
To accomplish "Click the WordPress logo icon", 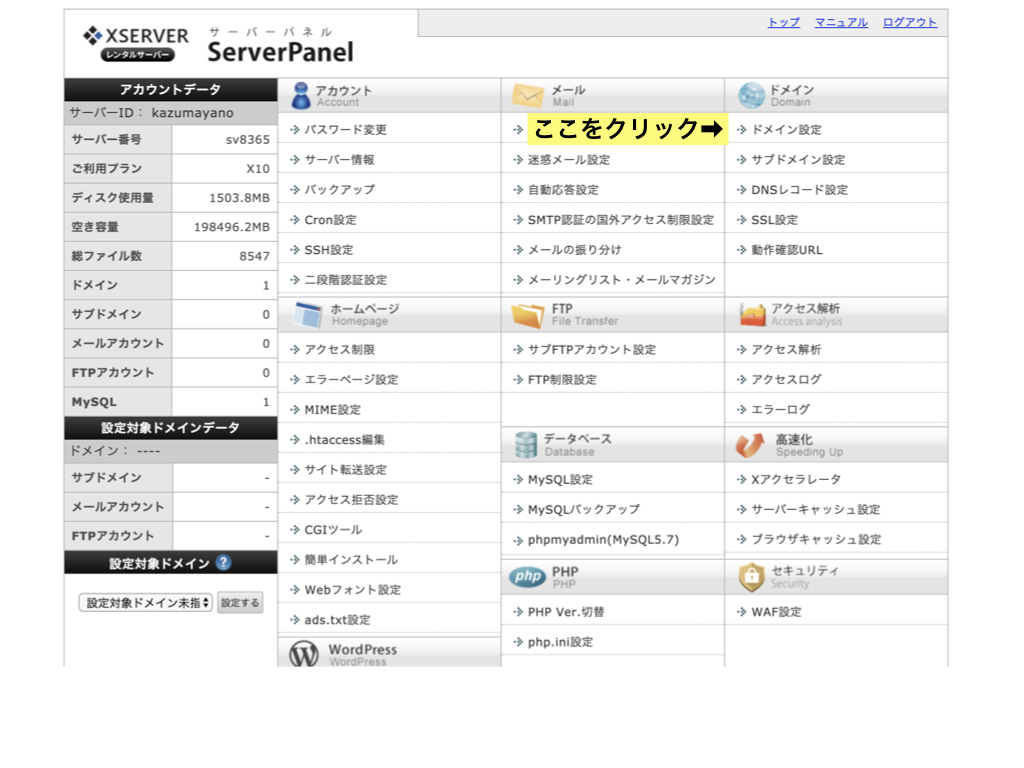I will 304,653.
